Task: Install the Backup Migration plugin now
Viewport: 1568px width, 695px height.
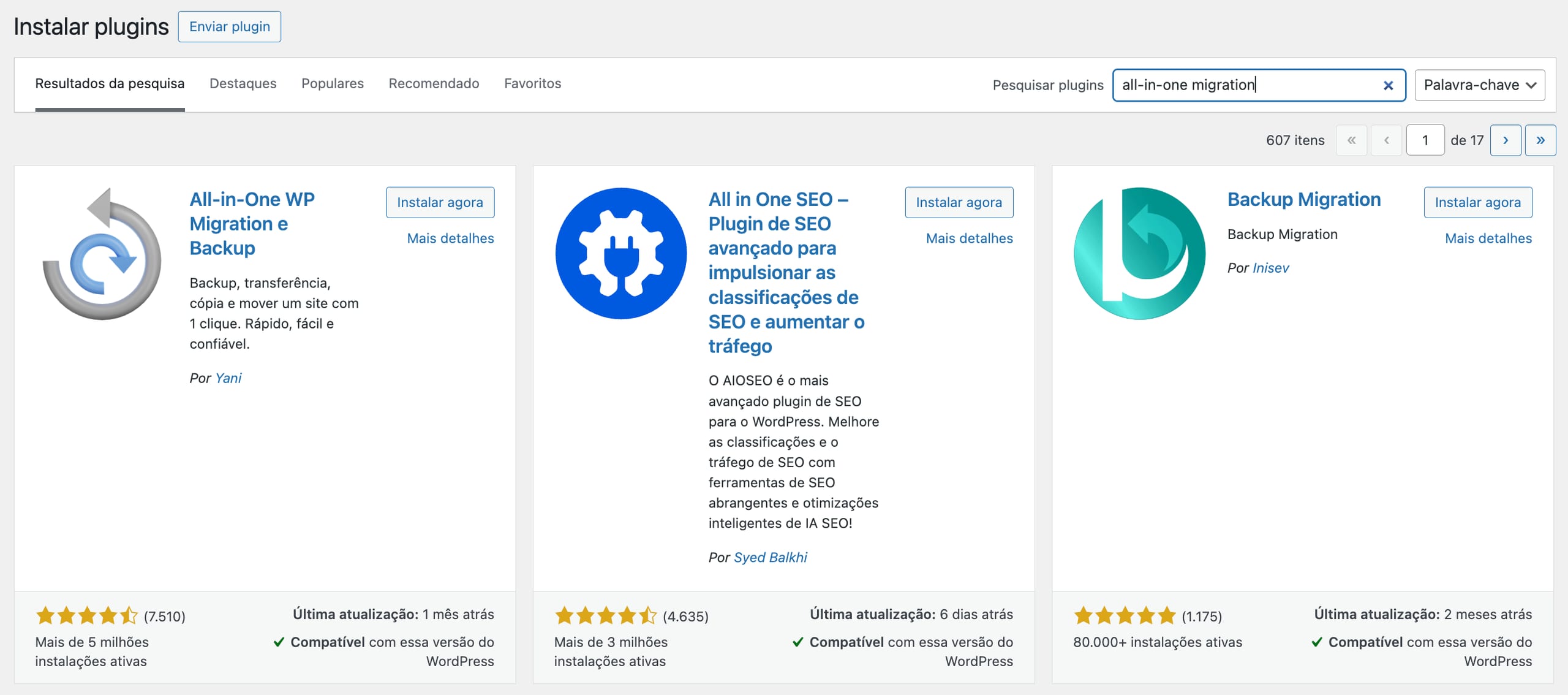Action: pos(1477,202)
